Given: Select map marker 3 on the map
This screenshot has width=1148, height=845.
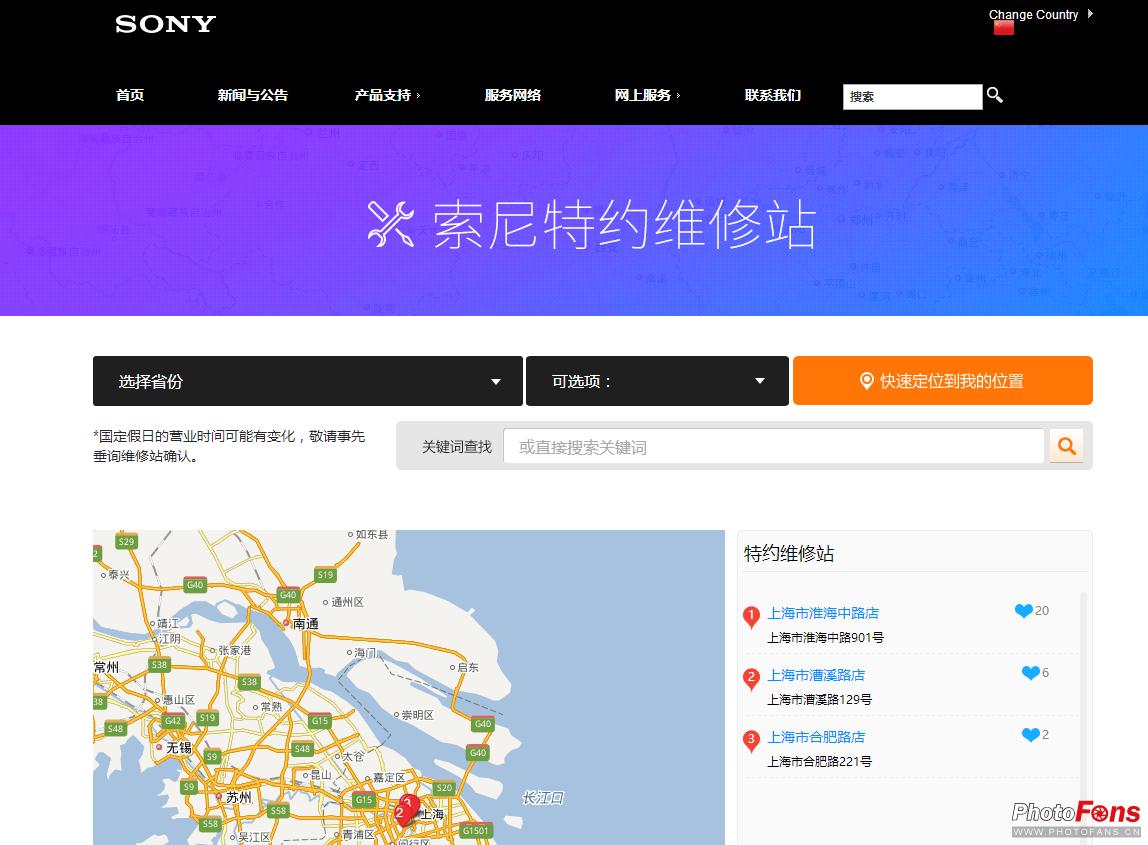Looking at the screenshot, I should tap(409, 803).
